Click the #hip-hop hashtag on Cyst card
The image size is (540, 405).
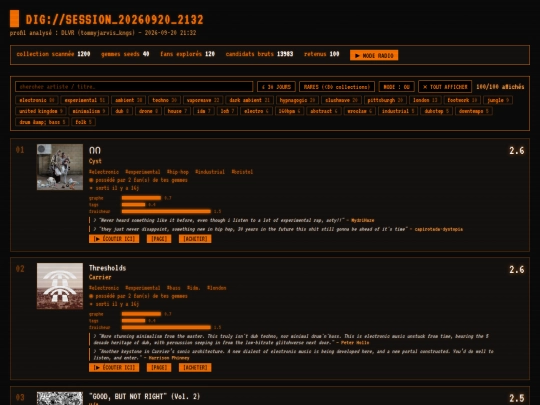[x=178, y=172]
